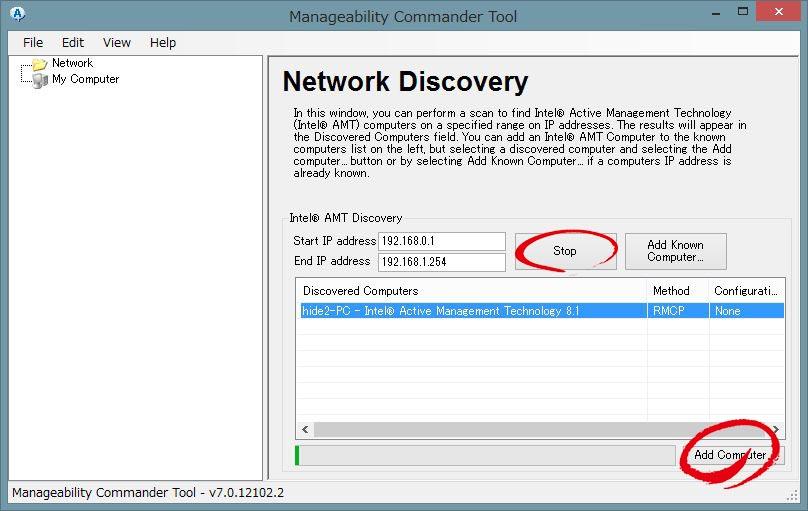Click the End IP address field
808x511 pixels.
tap(442, 262)
